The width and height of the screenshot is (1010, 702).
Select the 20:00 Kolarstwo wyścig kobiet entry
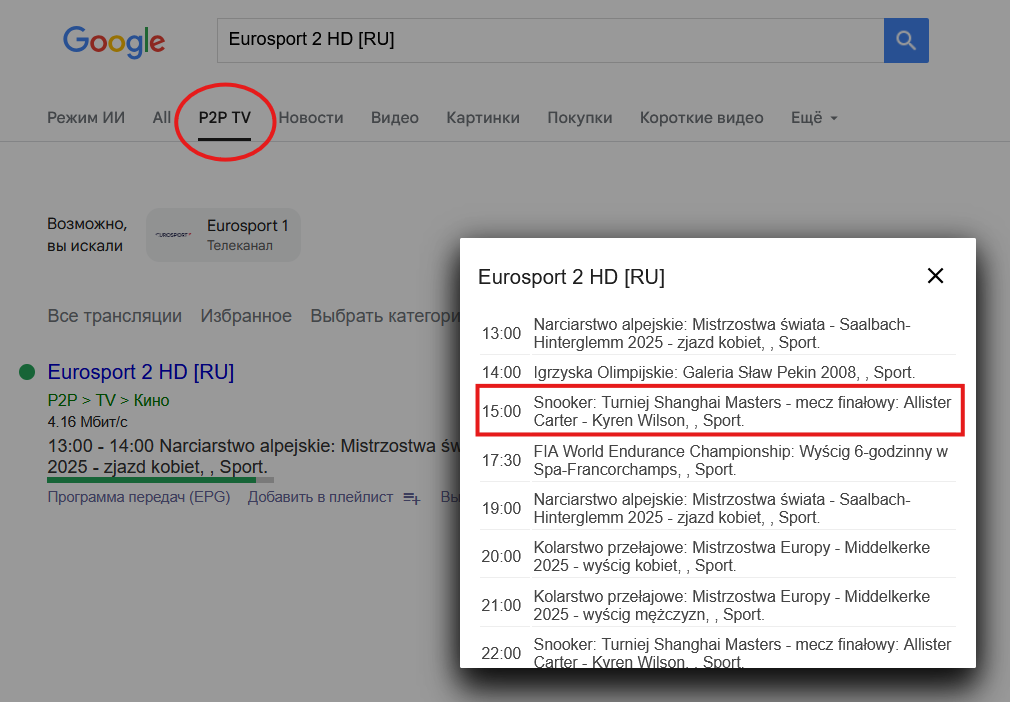click(x=718, y=556)
